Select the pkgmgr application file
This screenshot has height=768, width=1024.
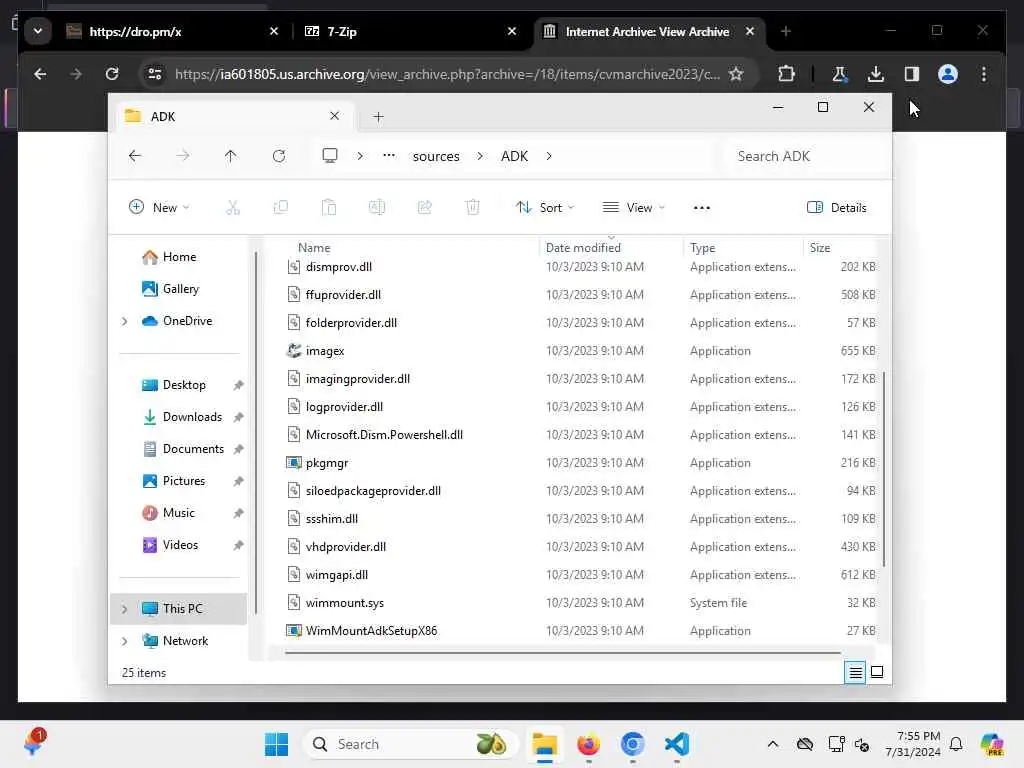click(x=581, y=462)
